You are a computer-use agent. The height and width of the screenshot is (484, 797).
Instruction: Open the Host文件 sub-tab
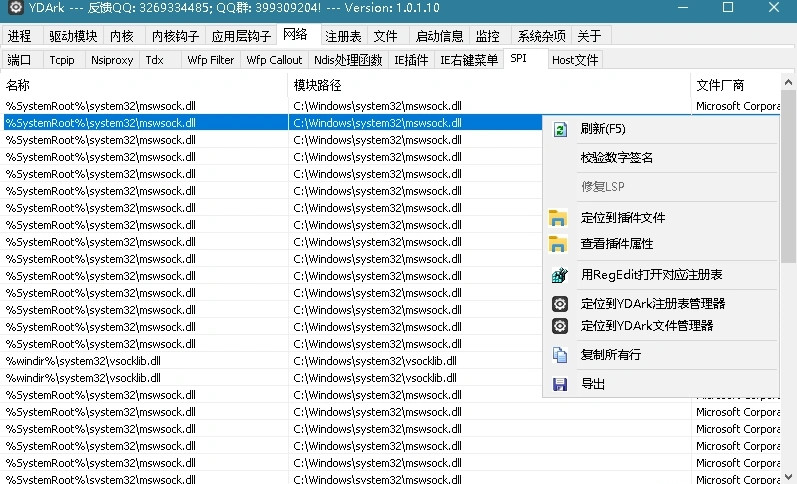[575, 60]
